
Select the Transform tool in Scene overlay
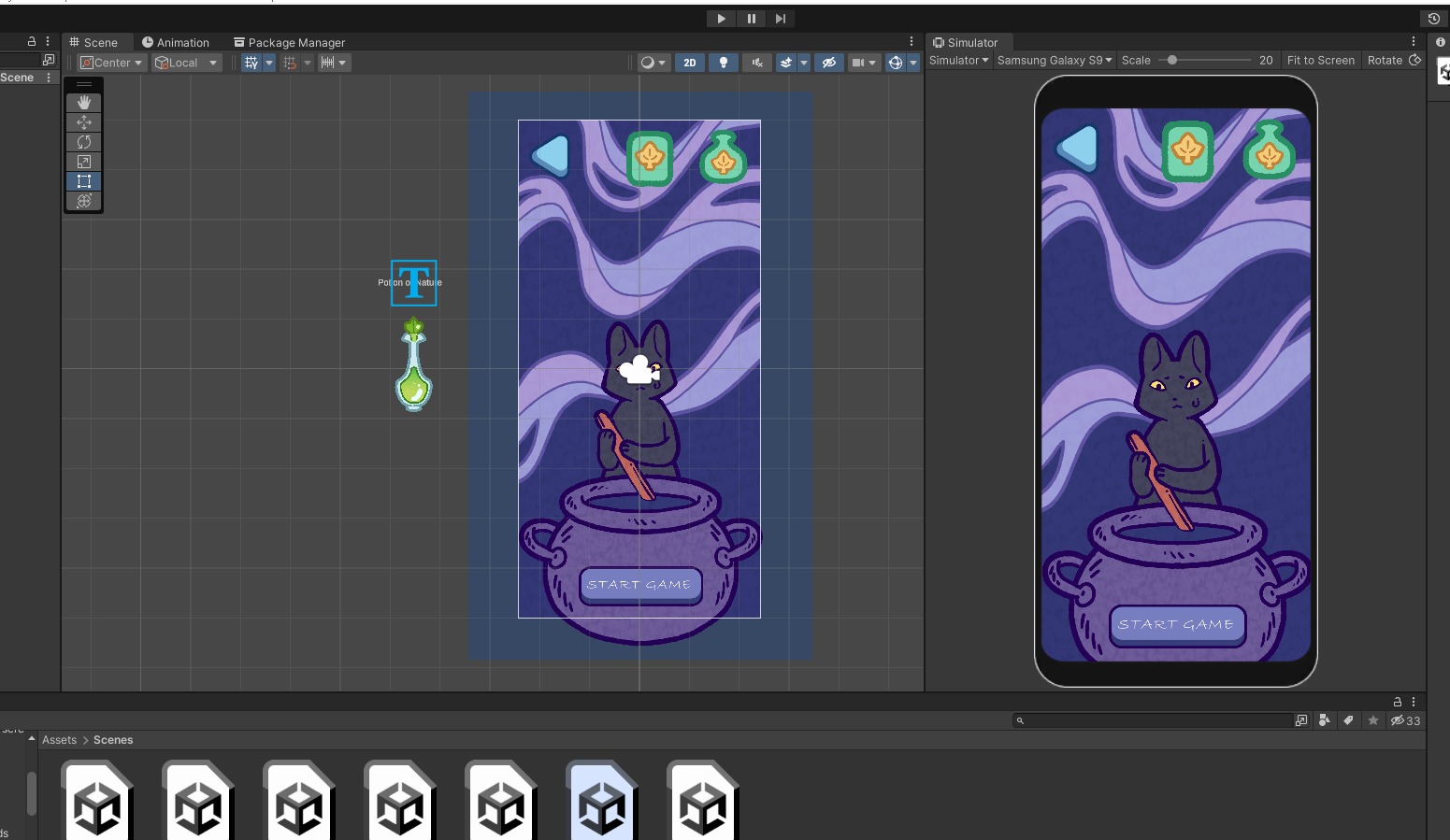84,201
